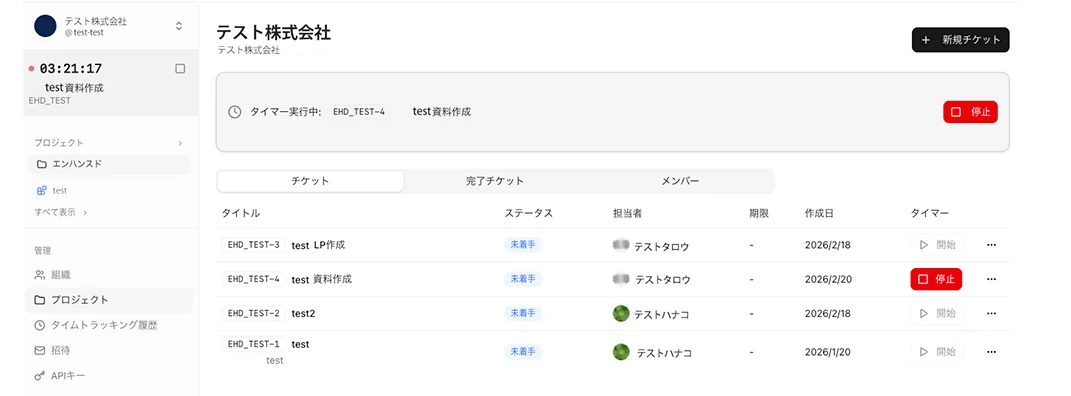Viewport: 1071px width, 396px height.
Task: Start the timer for EHD_TEST-1 with 開始
Action: coord(936,352)
